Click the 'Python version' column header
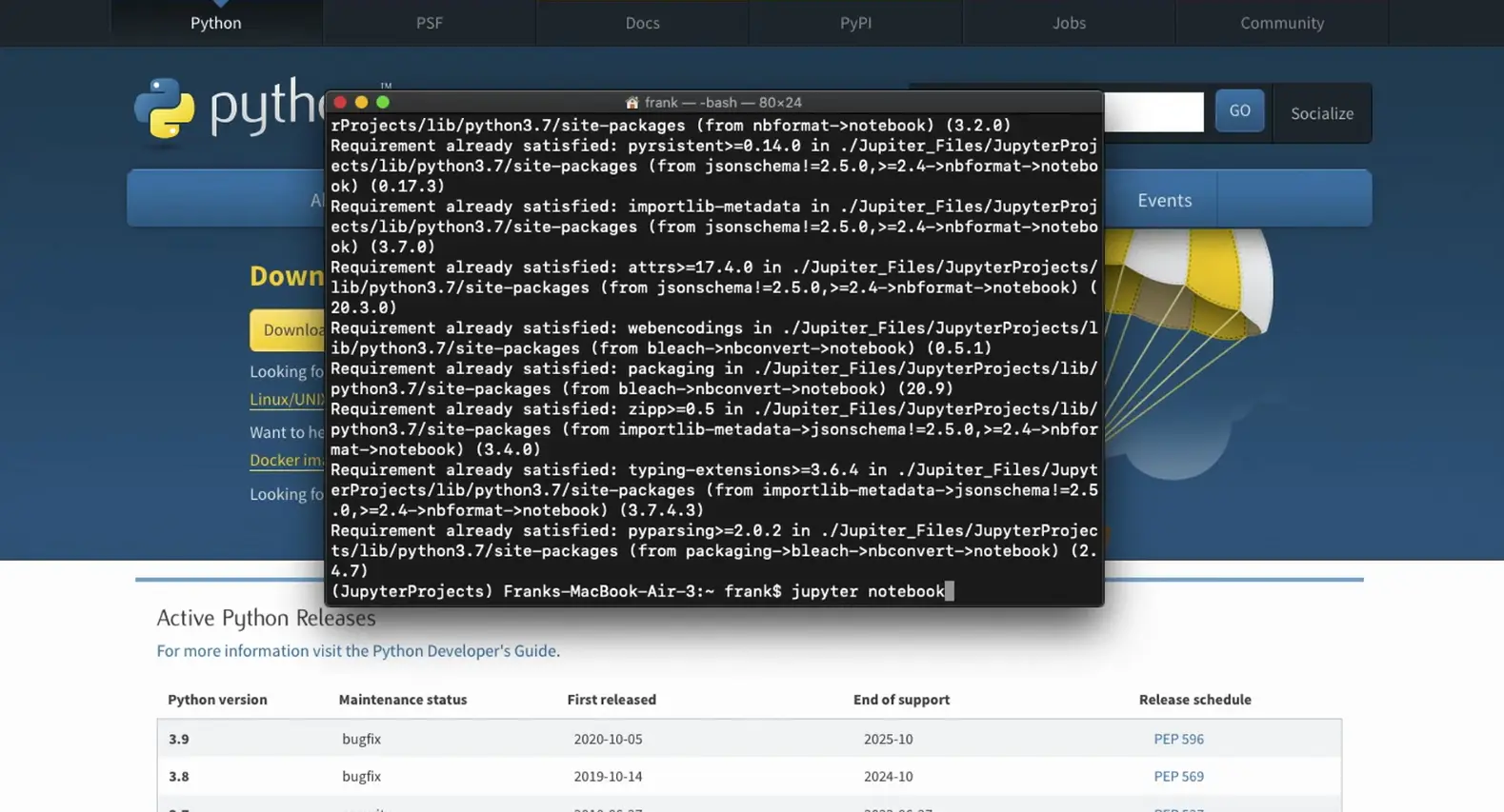Viewport: 1504px width, 812px height. (x=217, y=700)
